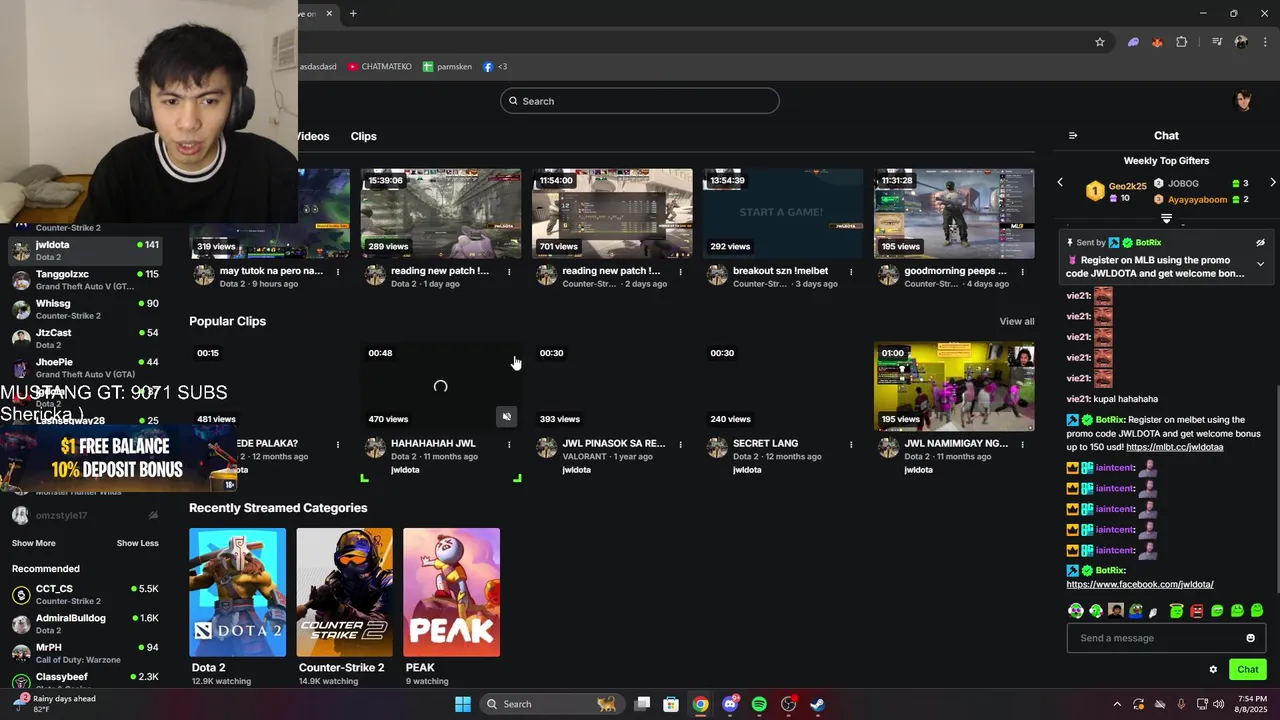Open the Kick user avatar menu

[1244, 100]
